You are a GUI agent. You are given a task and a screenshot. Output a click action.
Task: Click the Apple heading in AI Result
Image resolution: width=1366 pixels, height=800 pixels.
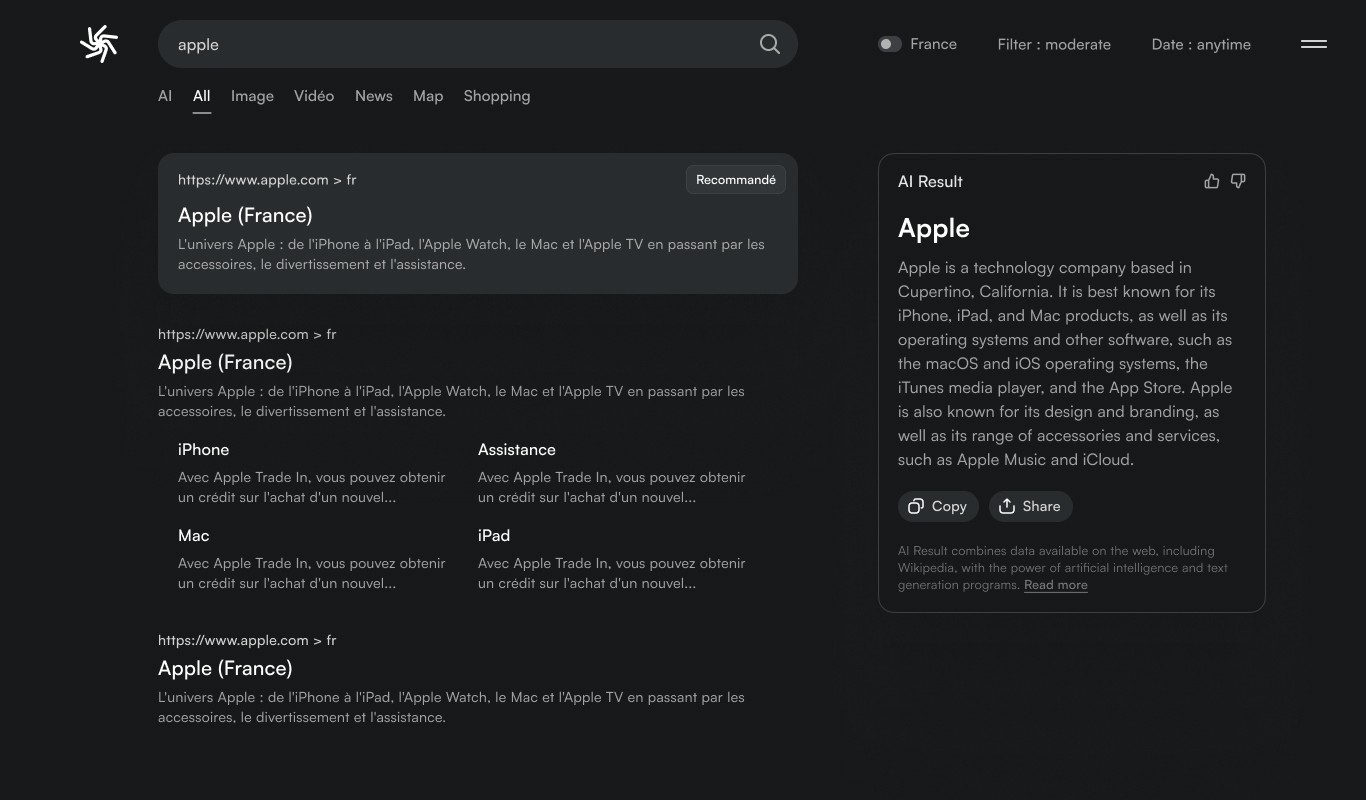[934, 228]
